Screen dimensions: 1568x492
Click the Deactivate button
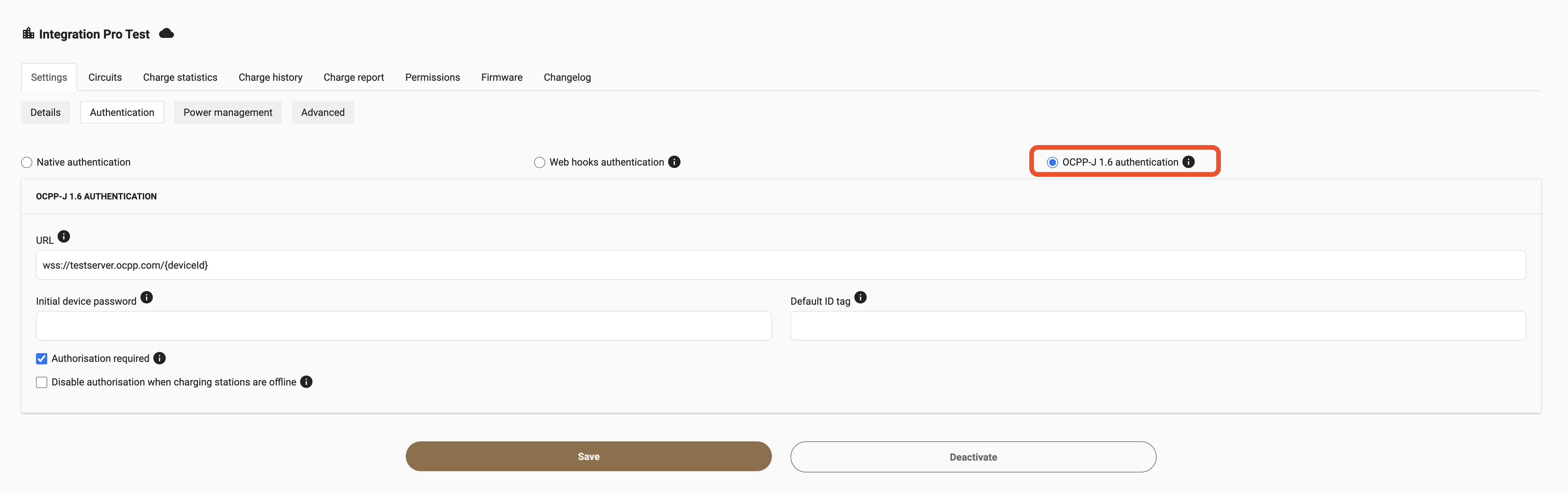[x=973, y=457]
